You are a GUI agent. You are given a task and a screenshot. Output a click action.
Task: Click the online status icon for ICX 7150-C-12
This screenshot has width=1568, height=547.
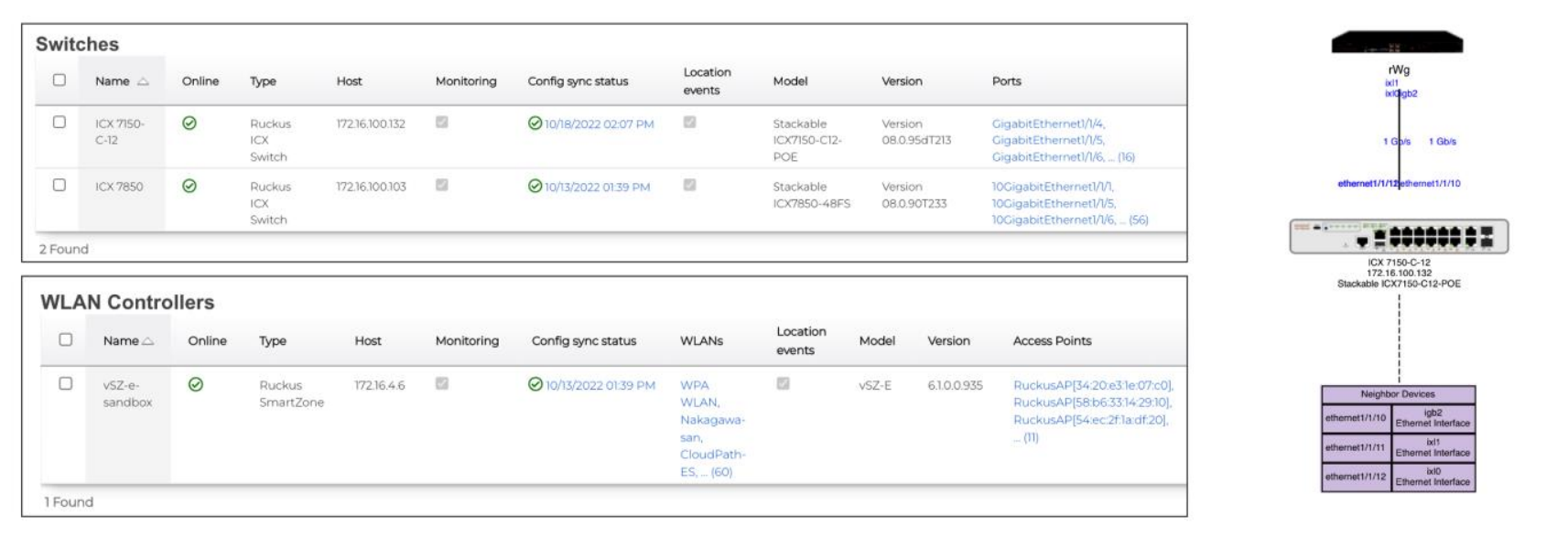pyautogui.click(x=189, y=123)
